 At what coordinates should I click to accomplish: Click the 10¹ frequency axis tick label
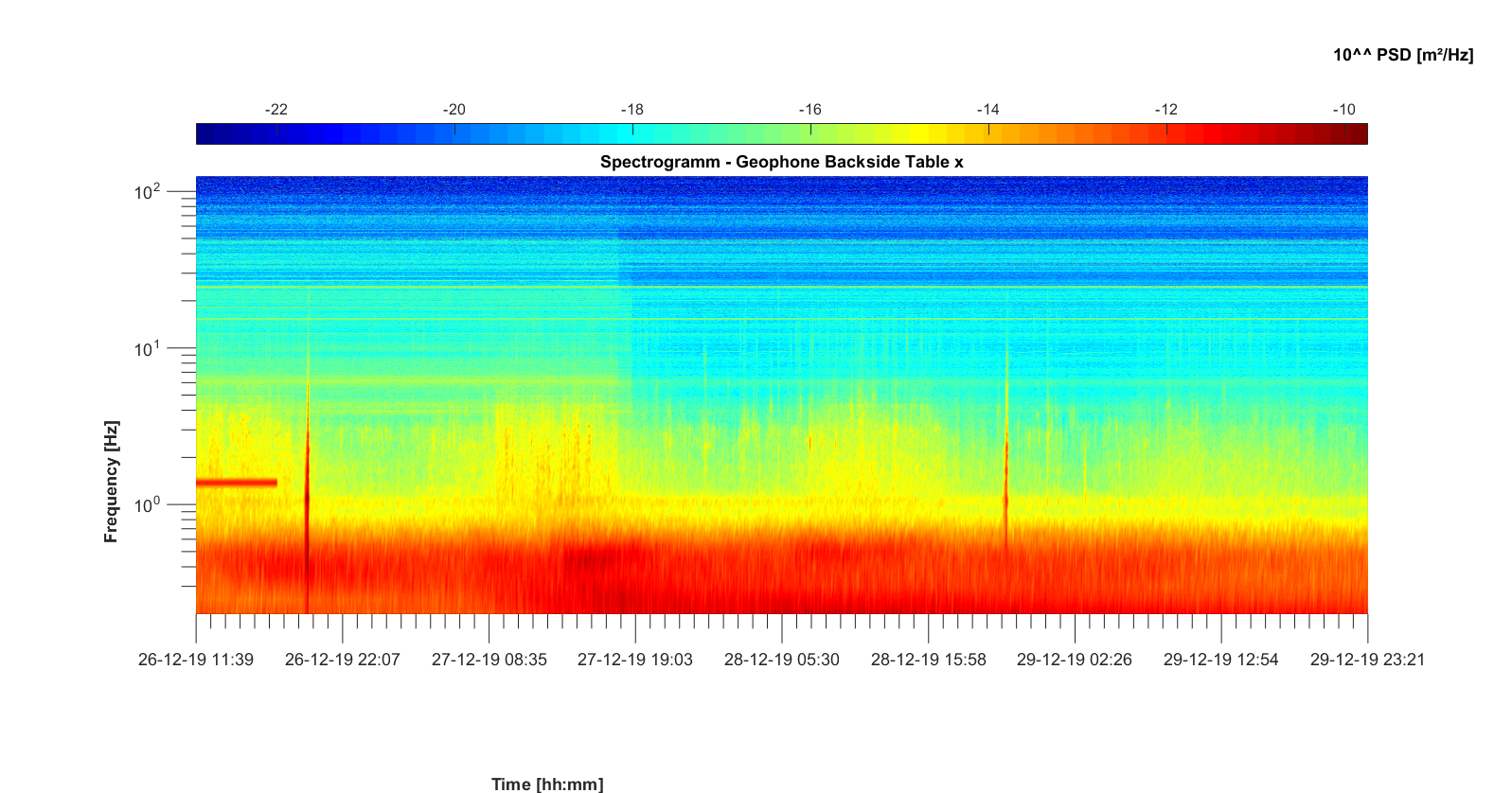tap(148, 350)
